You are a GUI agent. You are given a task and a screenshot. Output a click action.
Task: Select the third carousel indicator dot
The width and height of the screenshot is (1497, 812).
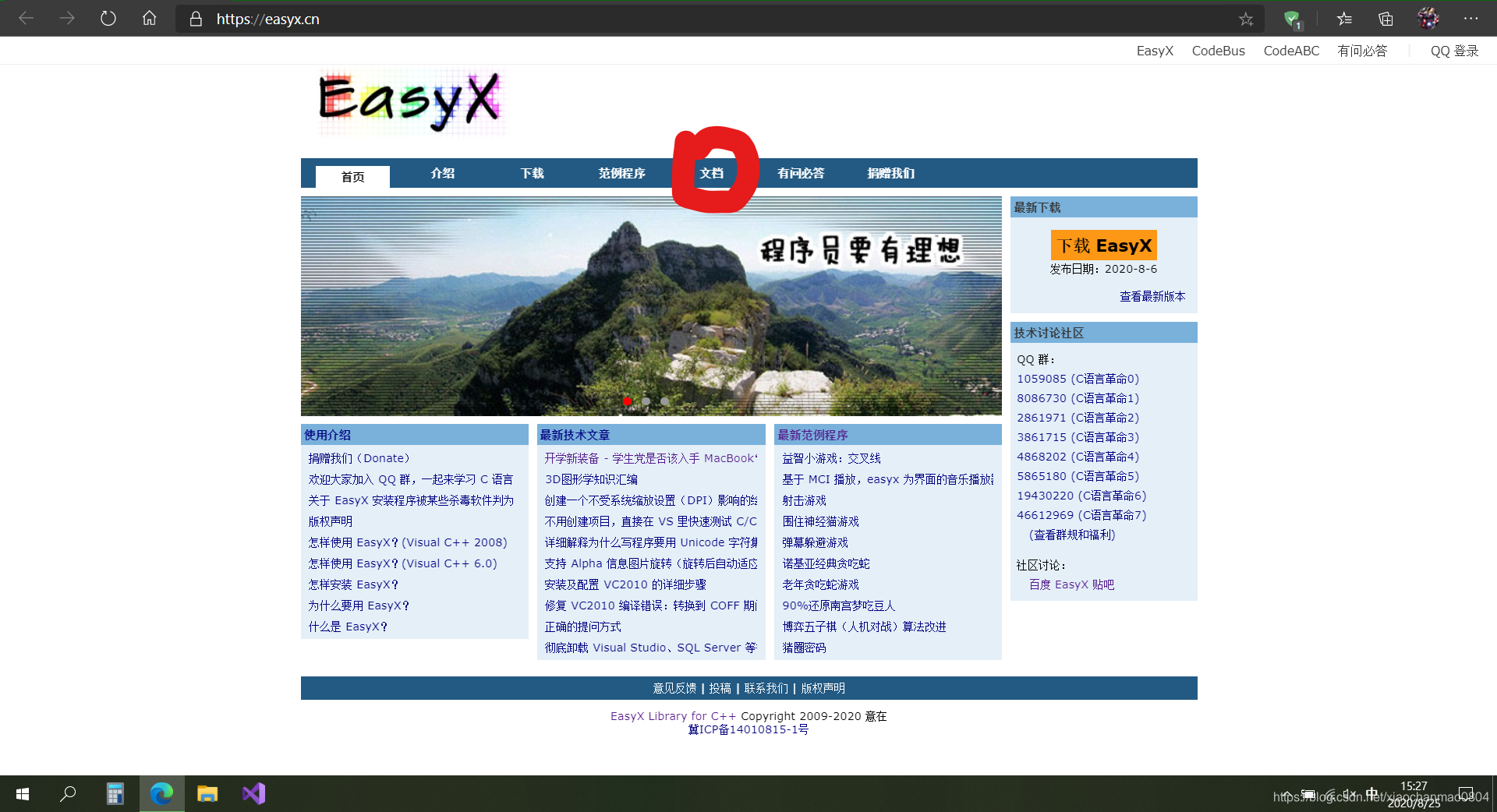click(x=664, y=401)
